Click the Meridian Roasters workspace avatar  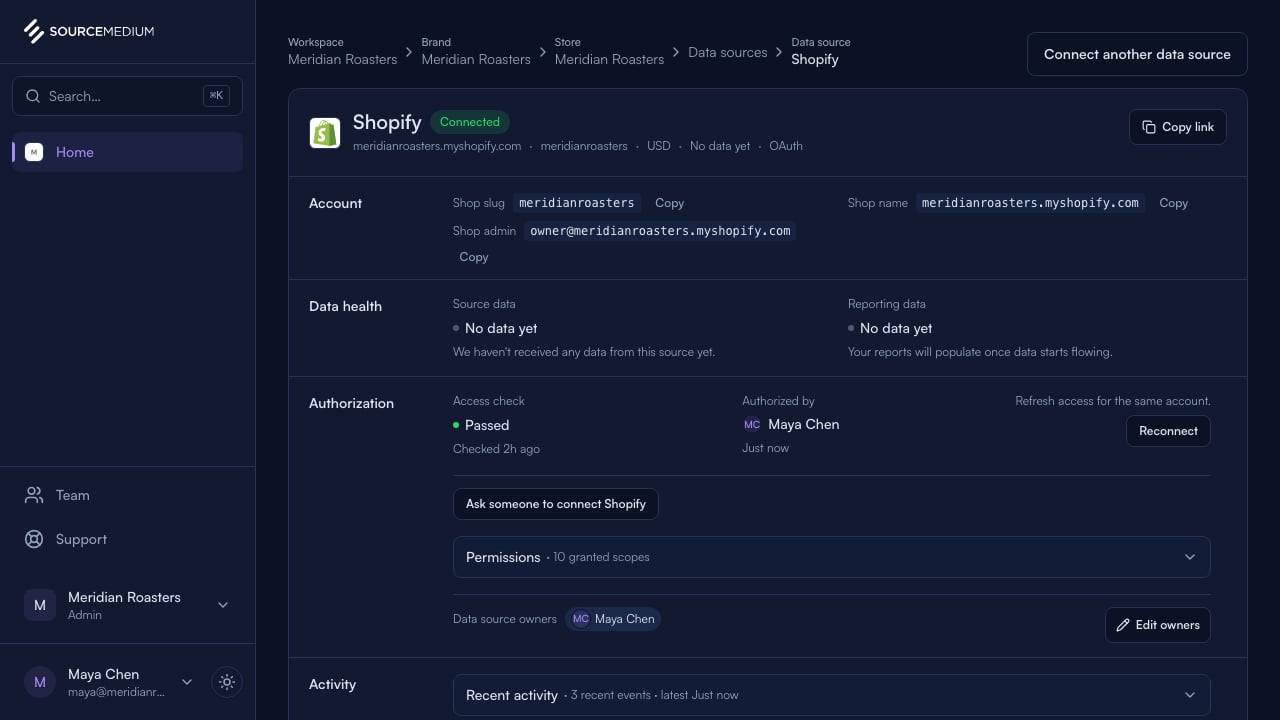pos(40,605)
